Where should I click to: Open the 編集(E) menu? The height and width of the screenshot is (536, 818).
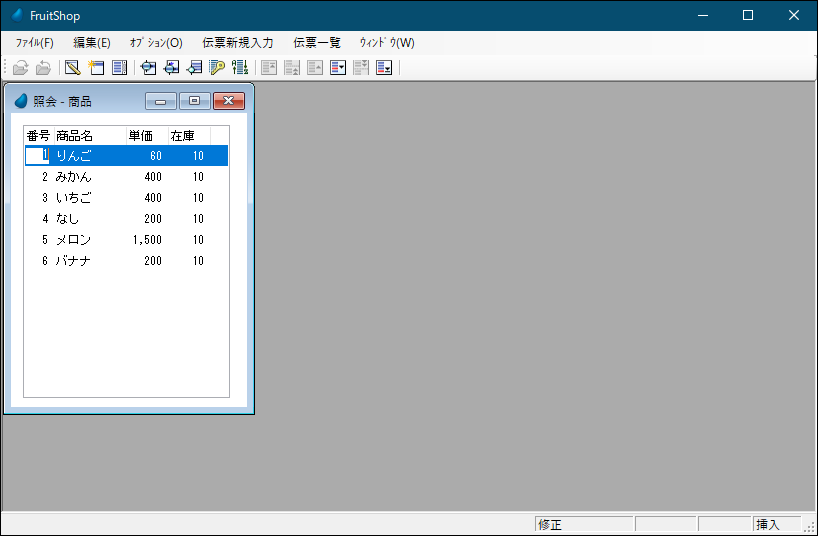[x=92, y=43]
